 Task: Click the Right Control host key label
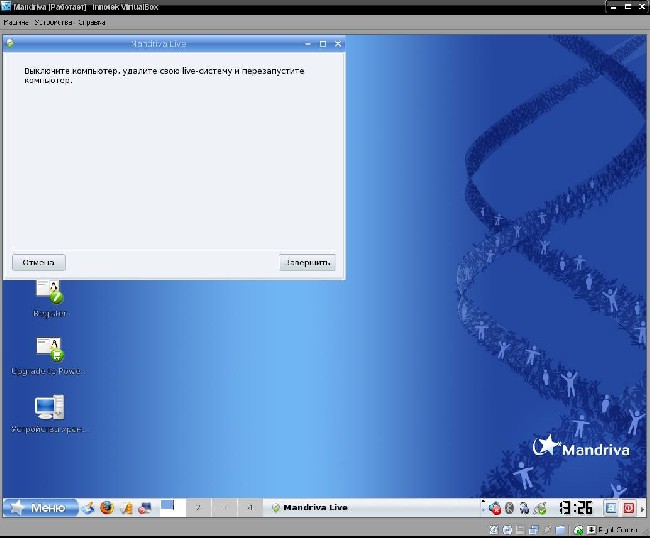pos(617,529)
